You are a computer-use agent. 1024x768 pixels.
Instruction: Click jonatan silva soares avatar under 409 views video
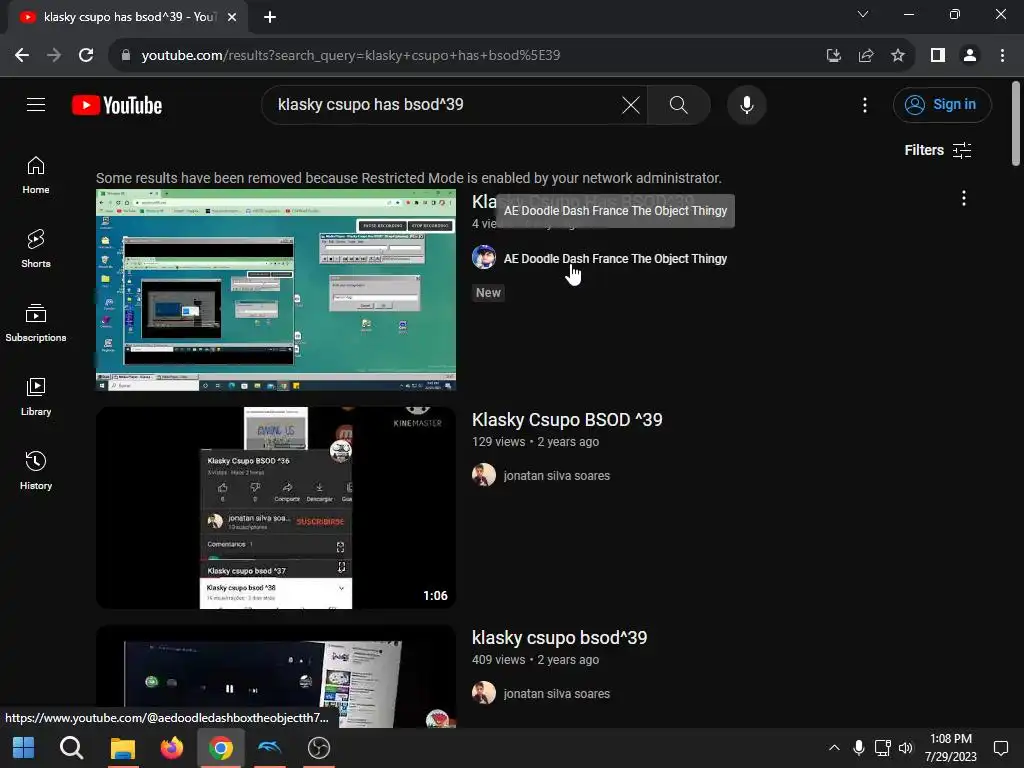pyautogui.click(x=484, y=694)
